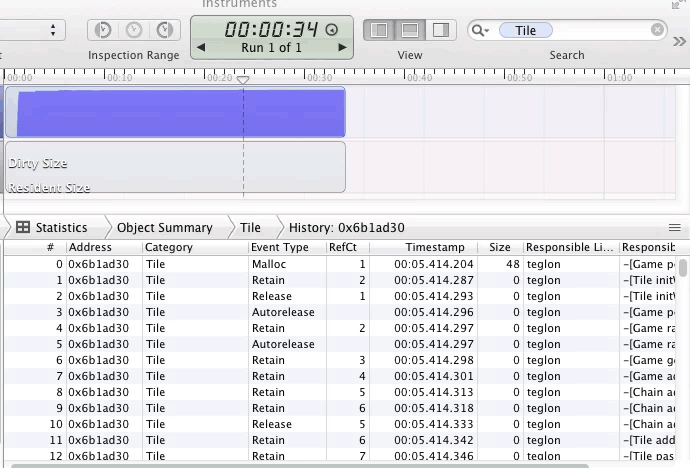The width and height of the screenshot is (690, 468).
Task: Go to previous run arrow
Action: 201,47
